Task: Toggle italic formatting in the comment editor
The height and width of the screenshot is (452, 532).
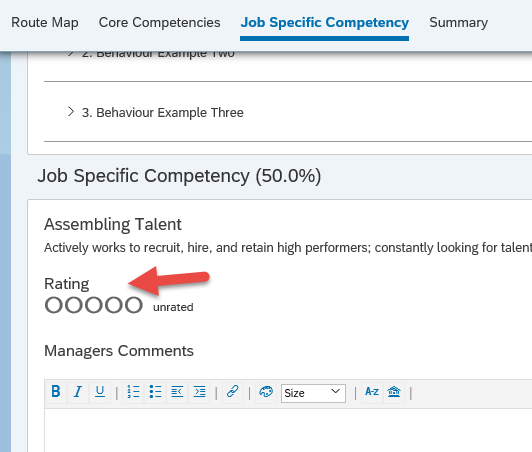Action: [x=78, y=392]
